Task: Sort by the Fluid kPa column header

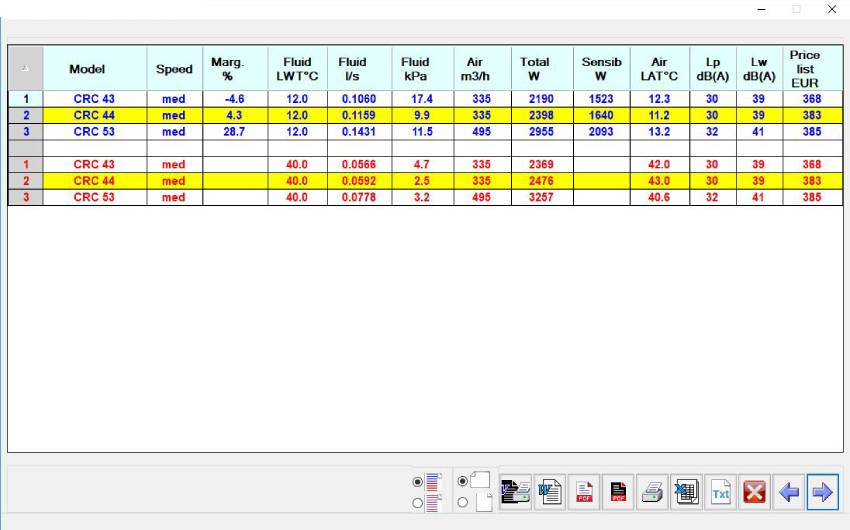Action: (422, 68)
